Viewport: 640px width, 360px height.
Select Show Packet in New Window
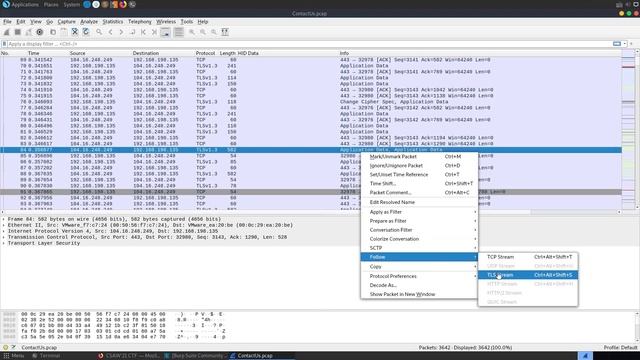tap(419, 294)
